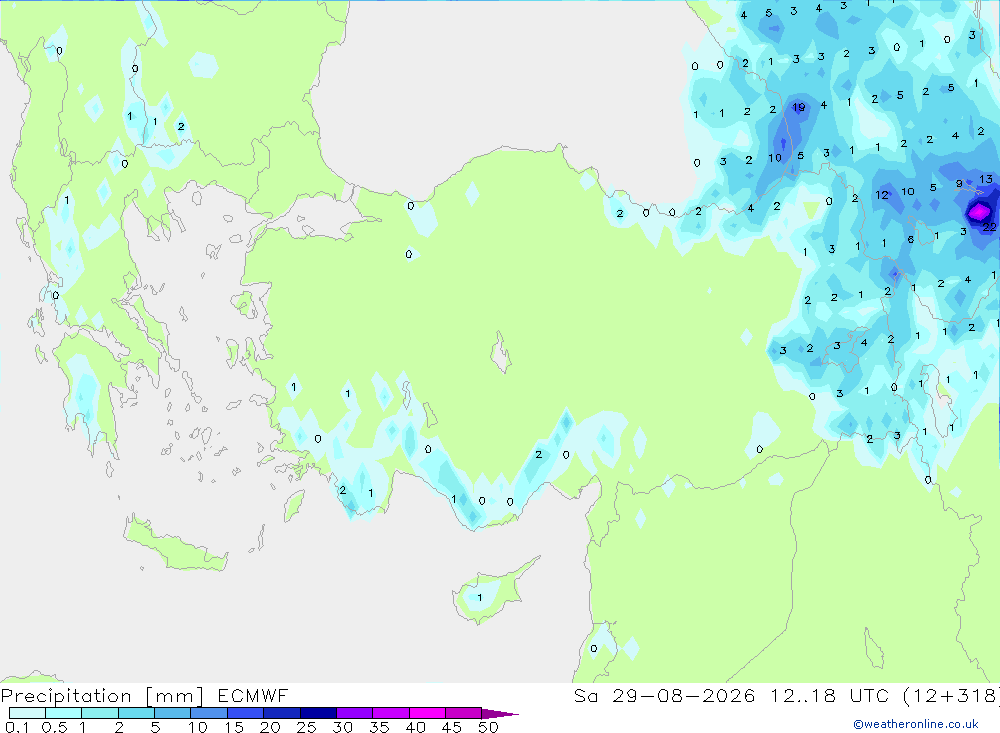Screen dimensions: 1000x733
Task: Click the island of Crete on the map
Action: click(175, 546)
